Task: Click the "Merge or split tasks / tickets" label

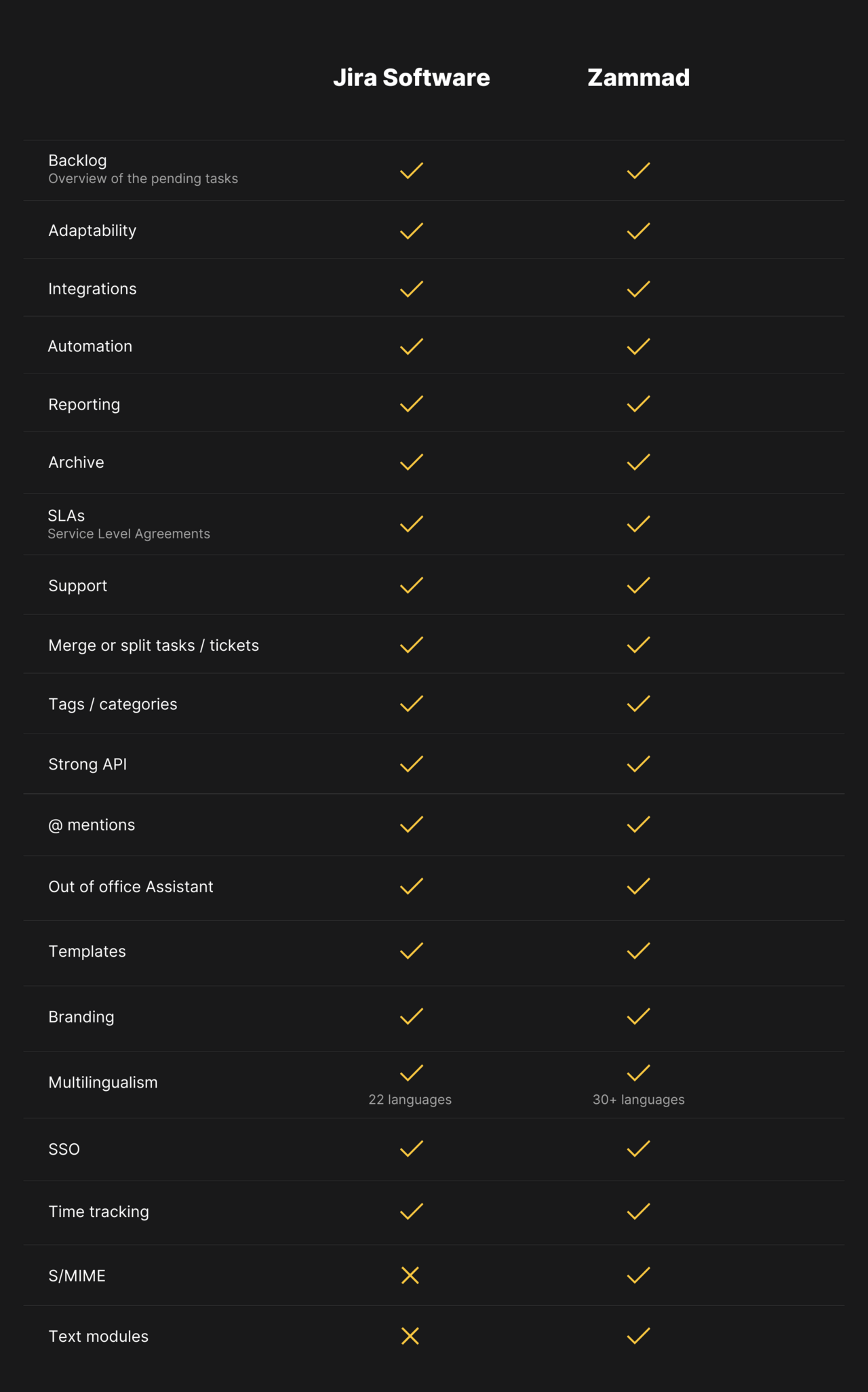Action: 153,645
